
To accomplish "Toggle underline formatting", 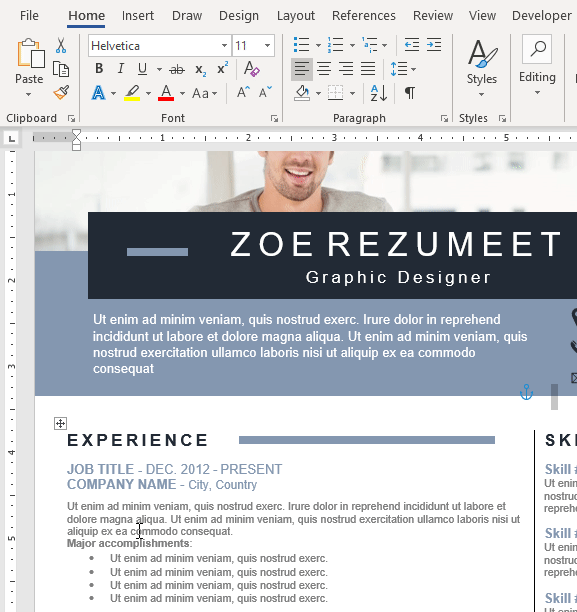I will pos(142,69).
